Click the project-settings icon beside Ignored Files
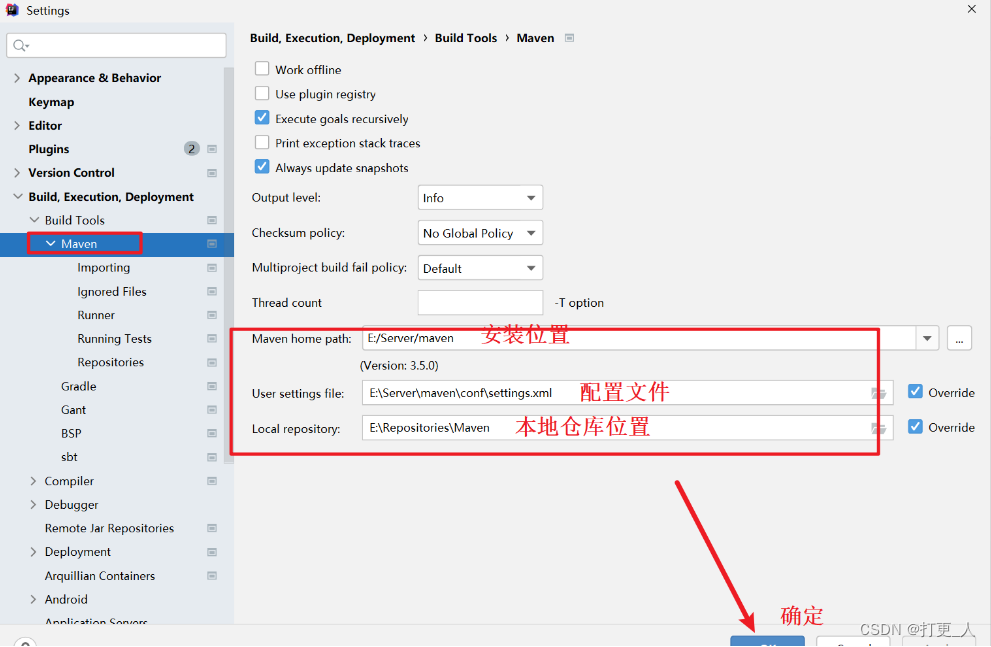Screen dimensions: 991x647 coord(212,291)
